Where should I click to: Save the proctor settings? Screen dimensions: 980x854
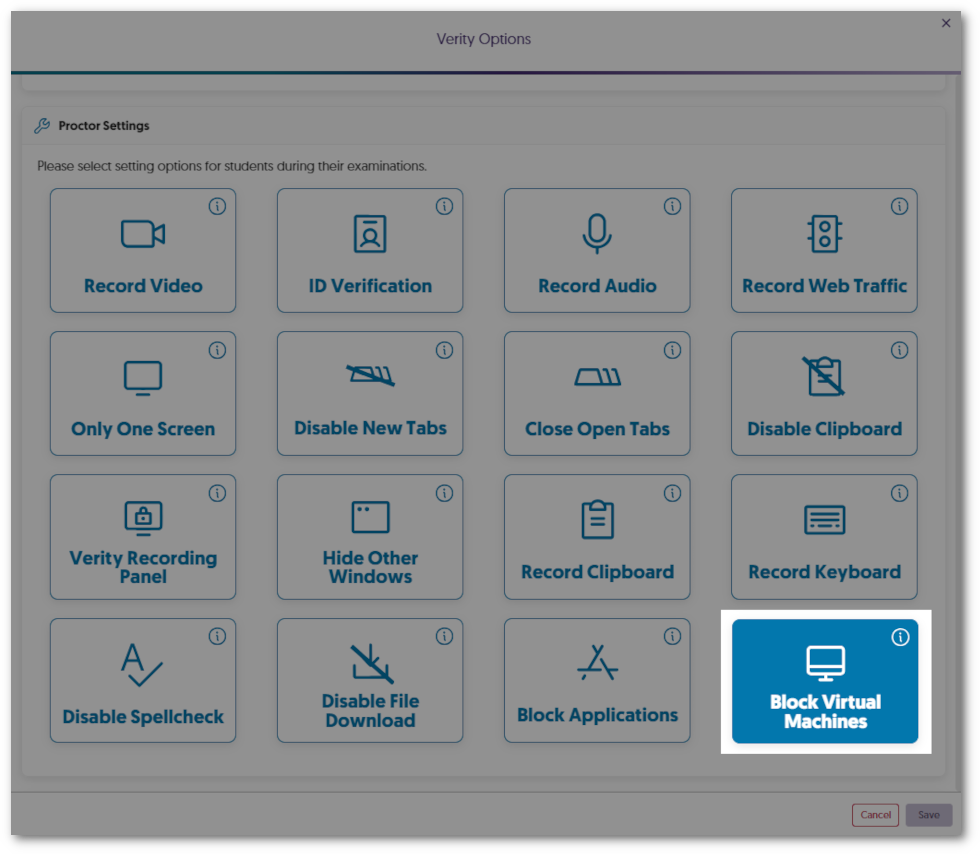(928, 815)
